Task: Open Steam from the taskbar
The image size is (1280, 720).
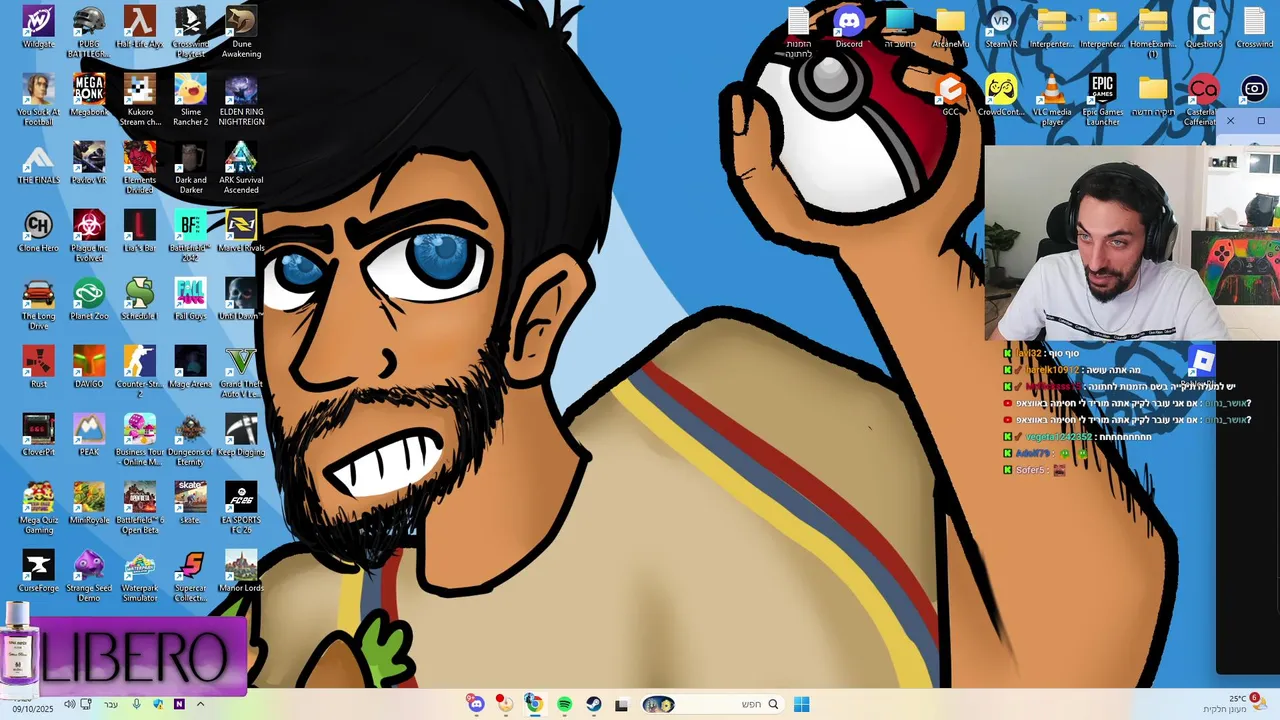Action: [593, 704]
